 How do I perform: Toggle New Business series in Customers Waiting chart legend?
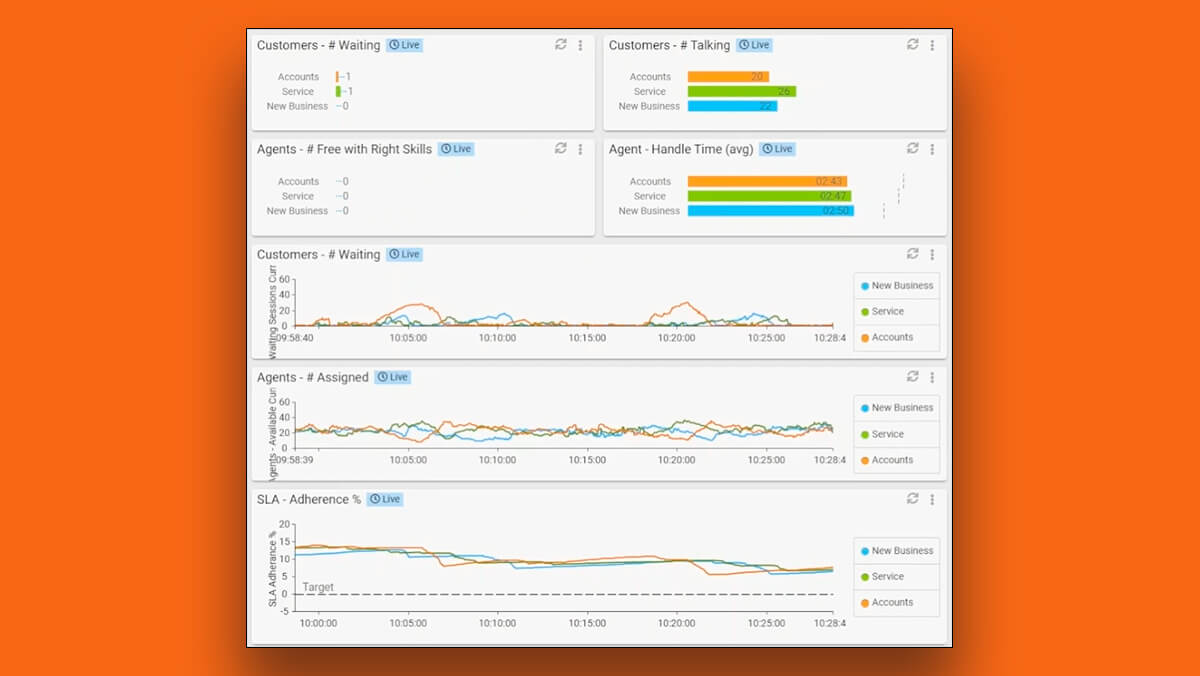tap(897, 286)
